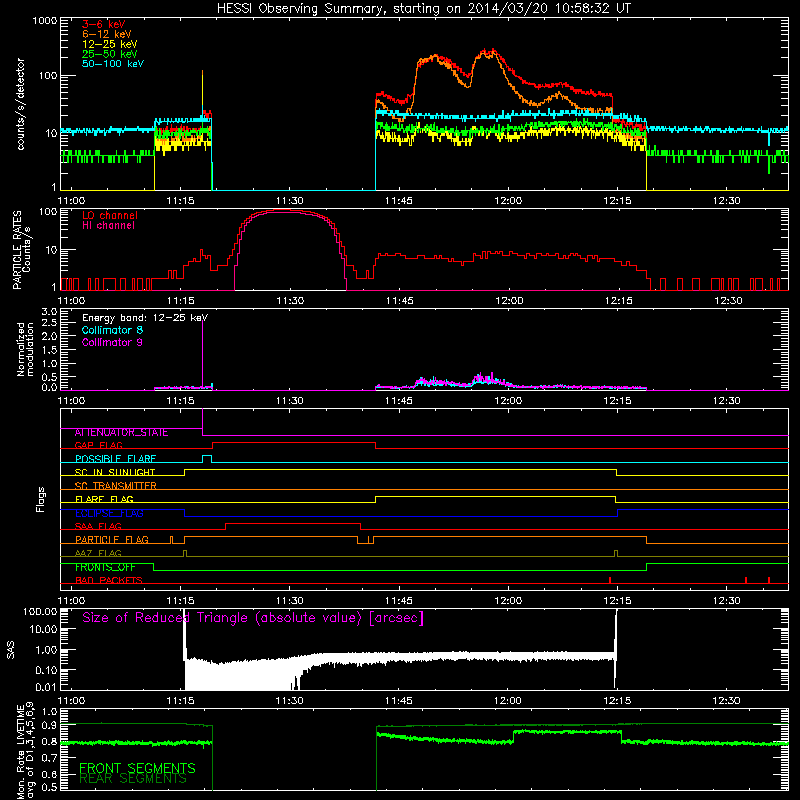Click the 12:00 tick under particle rates plot
The width and height of the screenshot is (800, 800).
coord(509,301)
